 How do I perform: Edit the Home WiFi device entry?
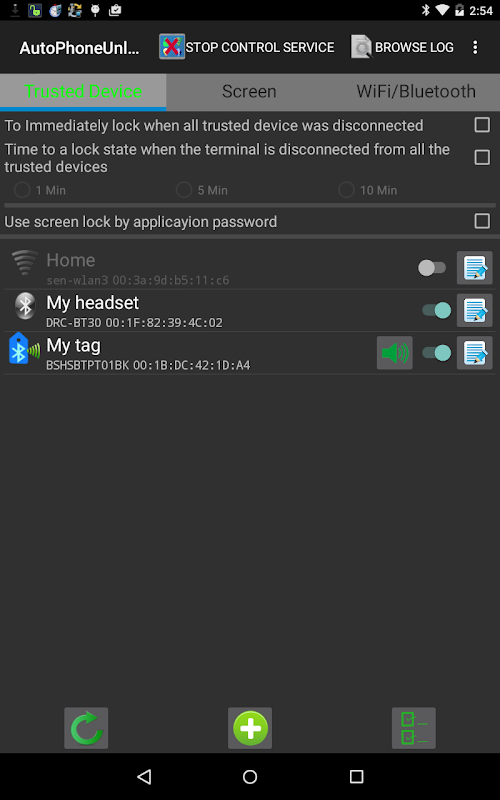coord(474,268)
